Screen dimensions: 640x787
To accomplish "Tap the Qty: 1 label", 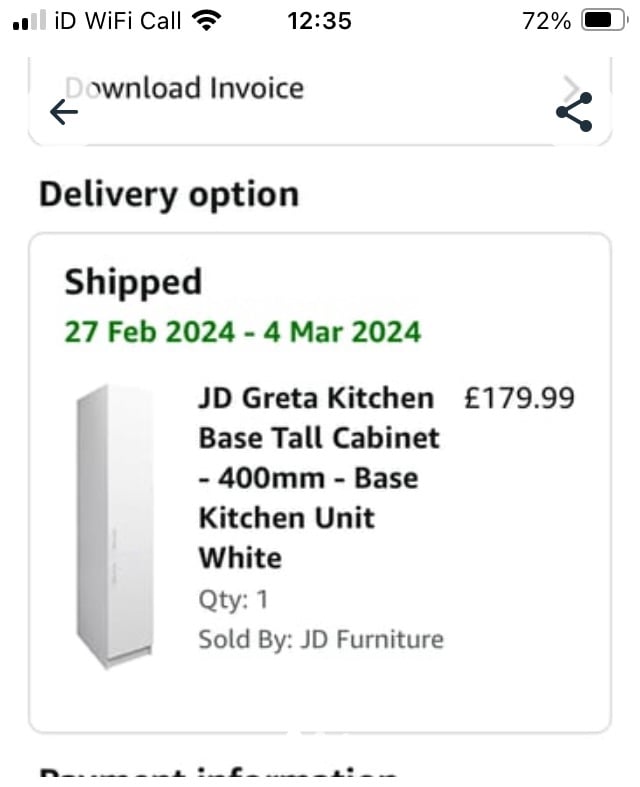I will [233, 600].
